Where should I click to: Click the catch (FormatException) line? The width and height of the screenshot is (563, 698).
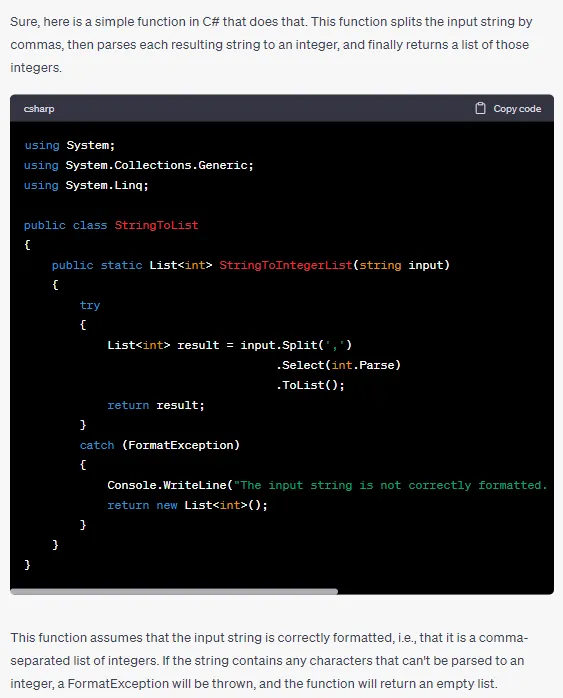pos(160,445)
